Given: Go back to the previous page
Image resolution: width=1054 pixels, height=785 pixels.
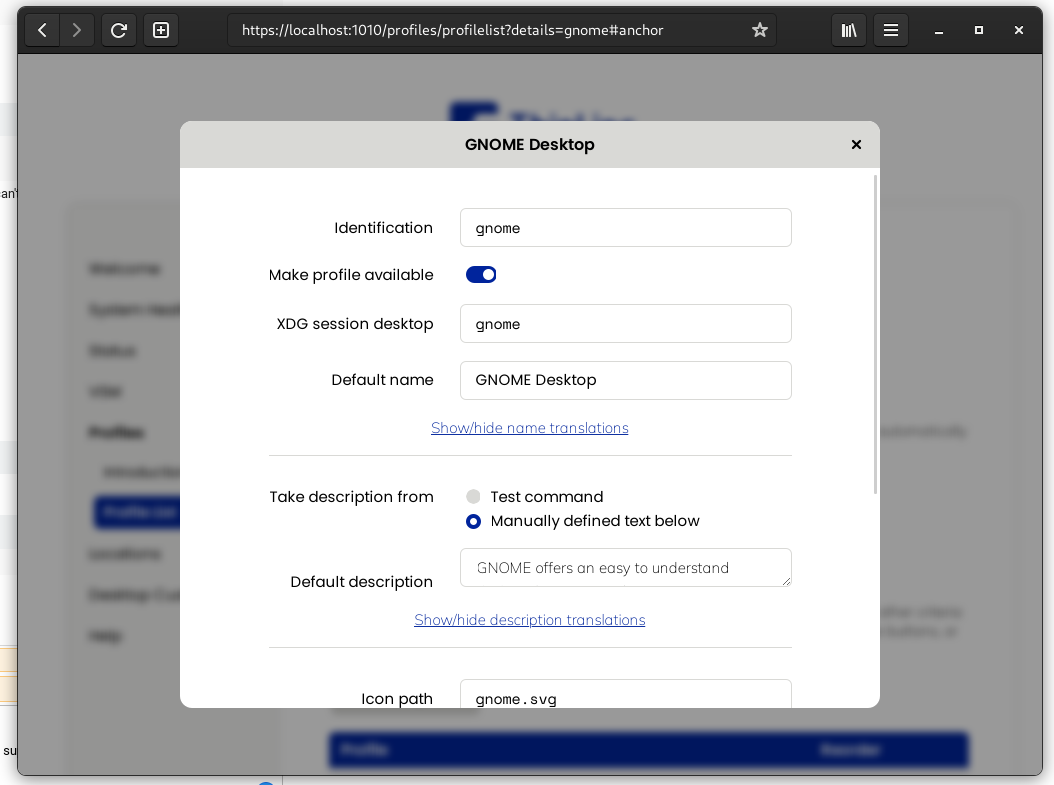Looking at the screenshot, I should tap(42, 30).
